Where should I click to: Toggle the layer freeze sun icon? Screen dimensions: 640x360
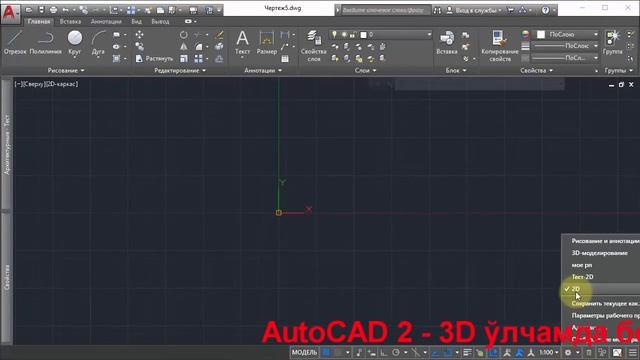click(344, 35)
